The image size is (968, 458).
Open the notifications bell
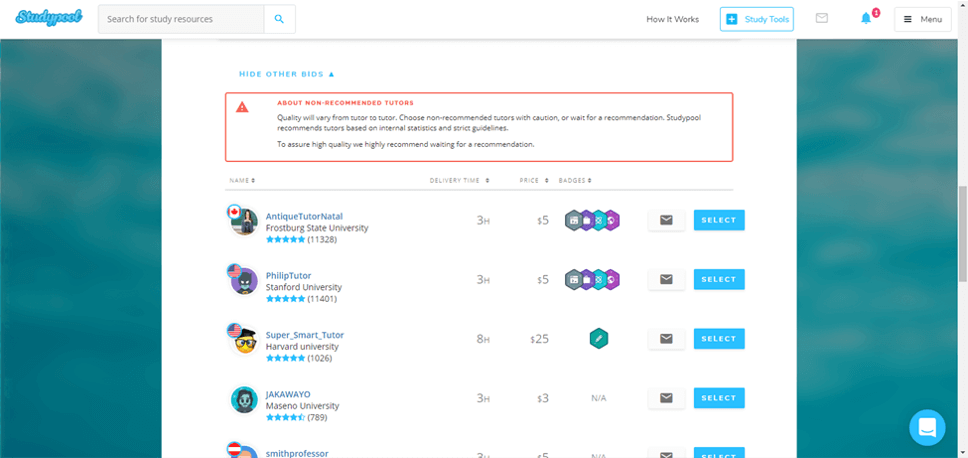(866, 19)
